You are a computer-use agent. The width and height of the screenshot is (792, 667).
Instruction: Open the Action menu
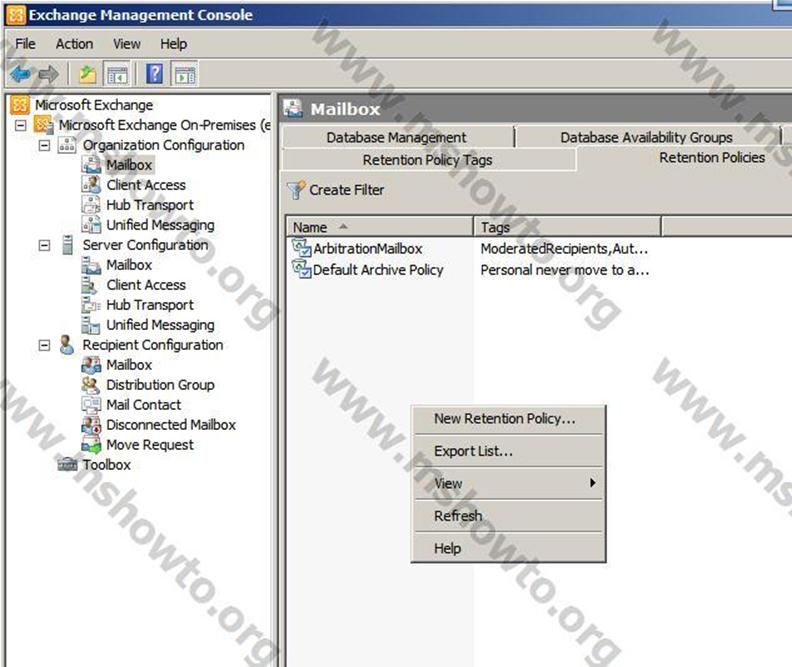(74, 44)
